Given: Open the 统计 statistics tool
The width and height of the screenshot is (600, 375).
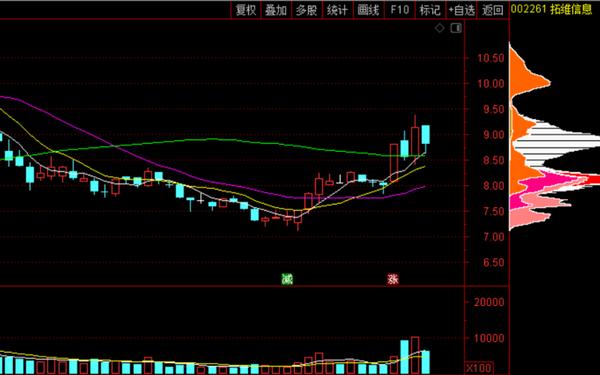Looking at the screenshot, I should point(338,10).
